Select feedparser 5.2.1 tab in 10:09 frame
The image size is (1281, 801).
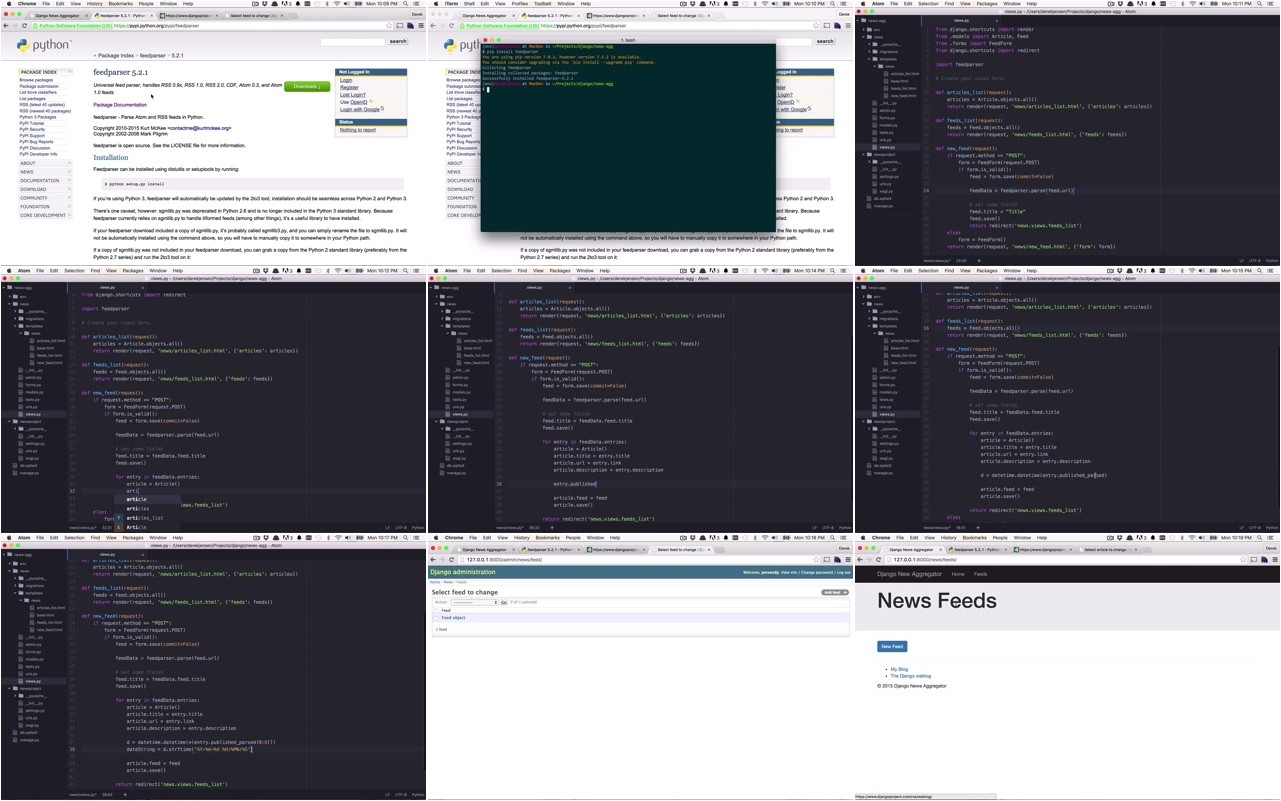[125, 16]
